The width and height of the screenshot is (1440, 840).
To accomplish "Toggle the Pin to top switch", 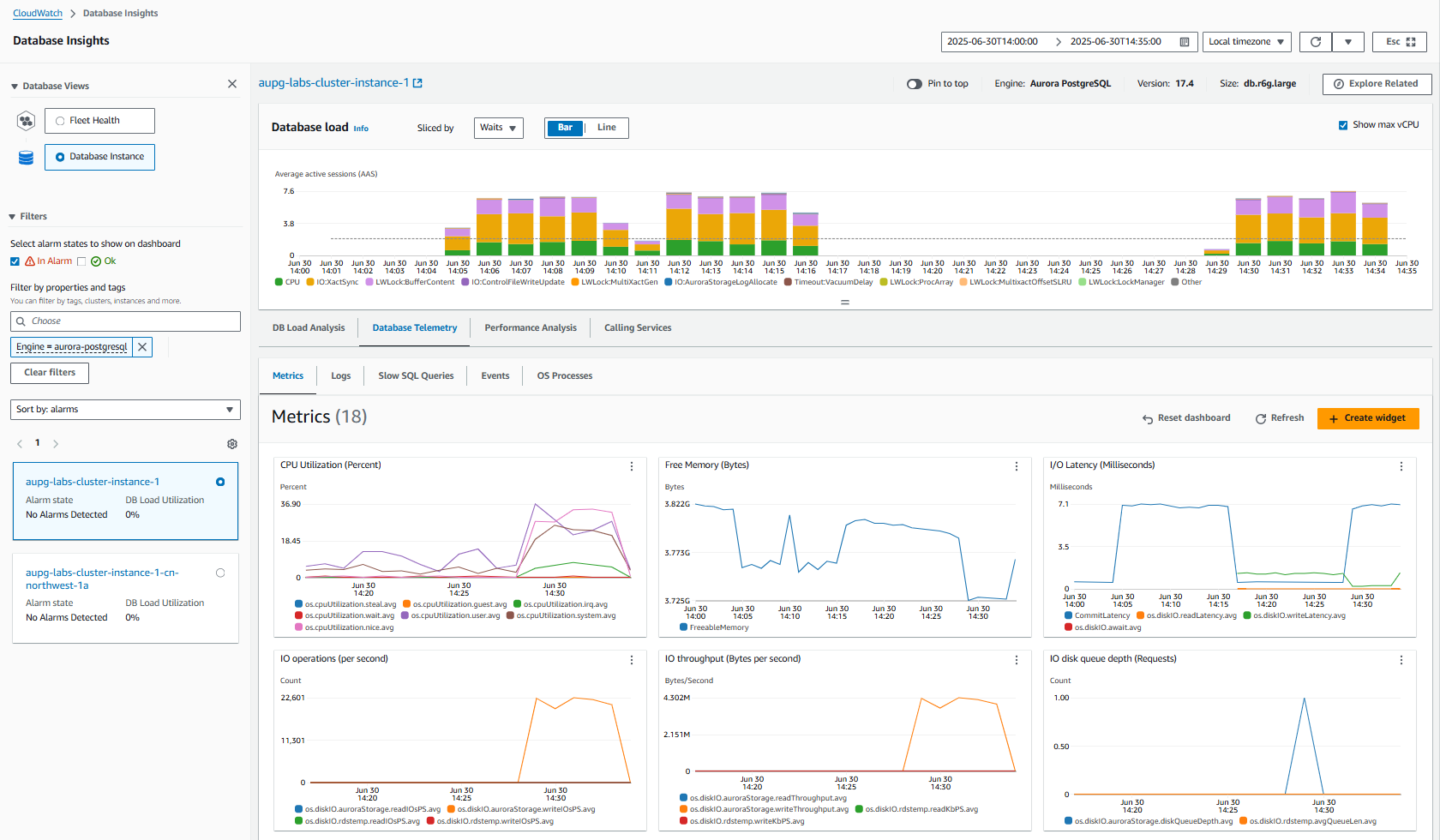I will click(915, 84).
